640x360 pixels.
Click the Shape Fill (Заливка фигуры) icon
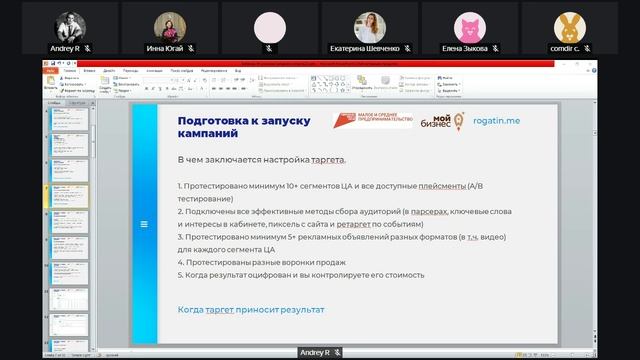click(401, 78)
